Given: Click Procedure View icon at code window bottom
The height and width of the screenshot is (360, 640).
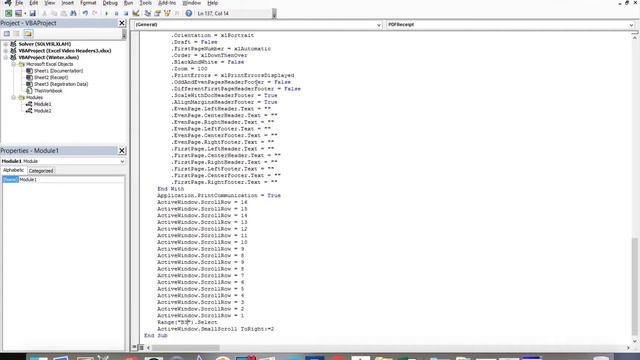Looking at the screenshot, I should [134, 347].
